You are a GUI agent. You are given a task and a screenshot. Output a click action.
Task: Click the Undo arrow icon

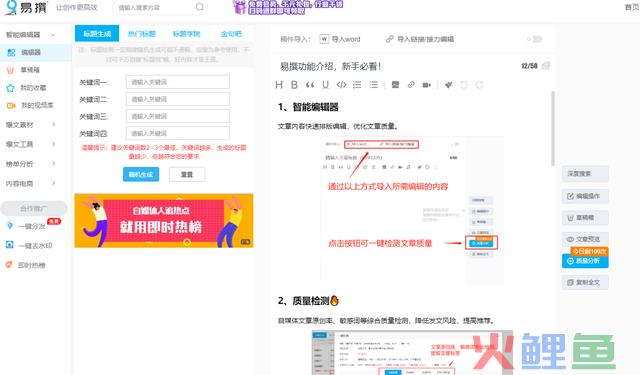(464, 84)
